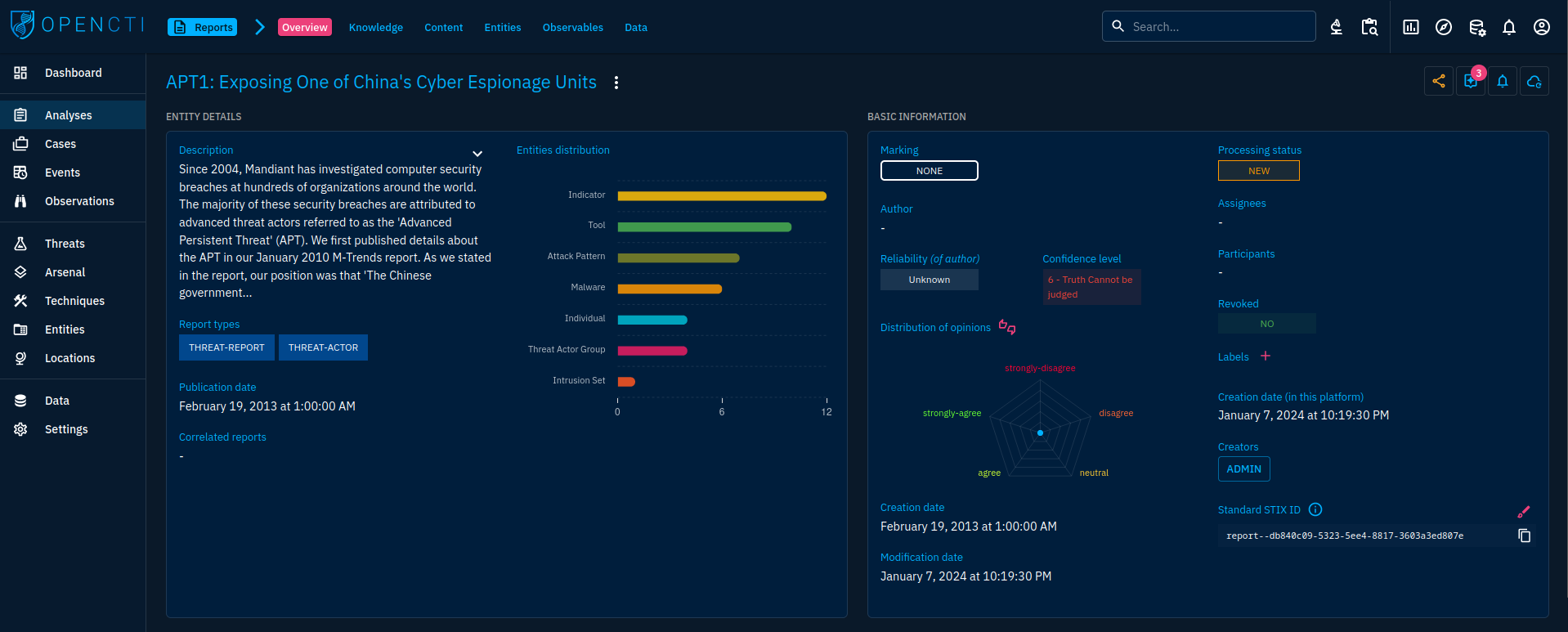Open the Observables tab

(572, 27)
